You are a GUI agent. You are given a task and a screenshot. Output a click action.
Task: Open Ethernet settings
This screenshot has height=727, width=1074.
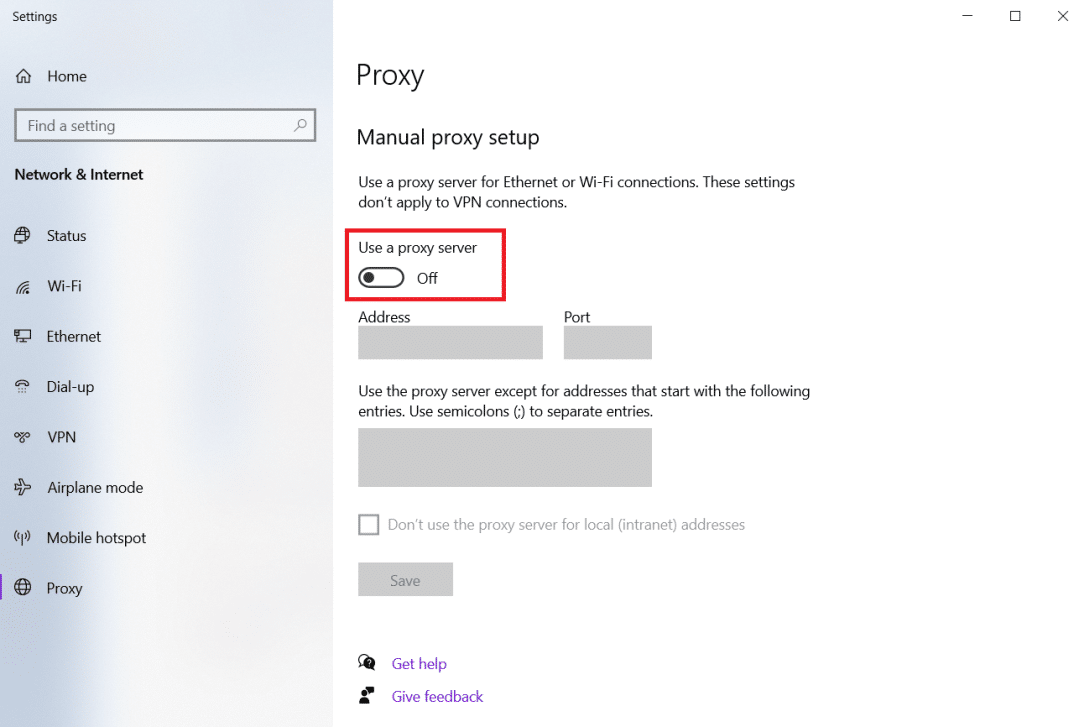tap(73, 336)
